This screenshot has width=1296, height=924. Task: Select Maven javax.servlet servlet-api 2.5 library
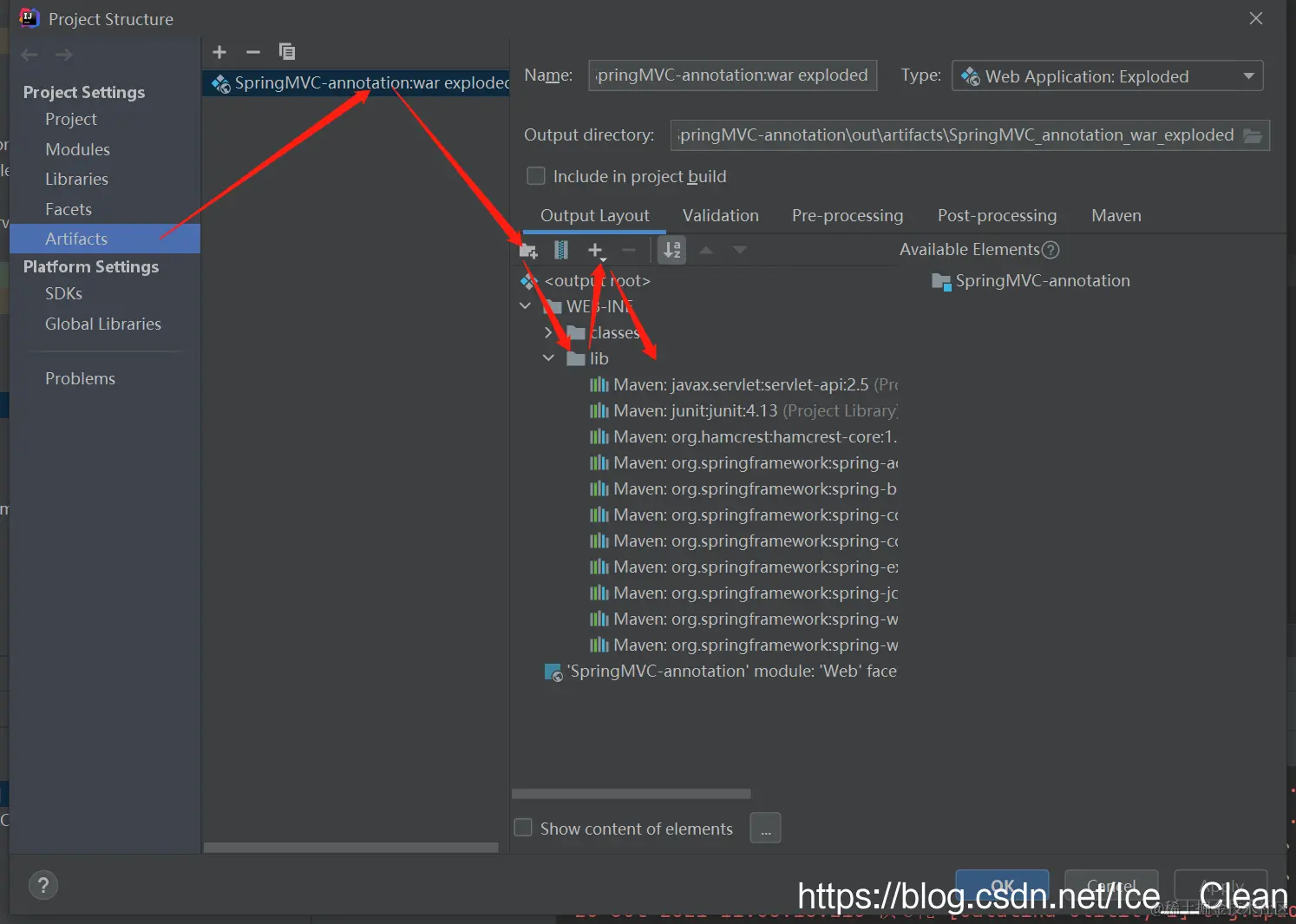tap(743, 384)
